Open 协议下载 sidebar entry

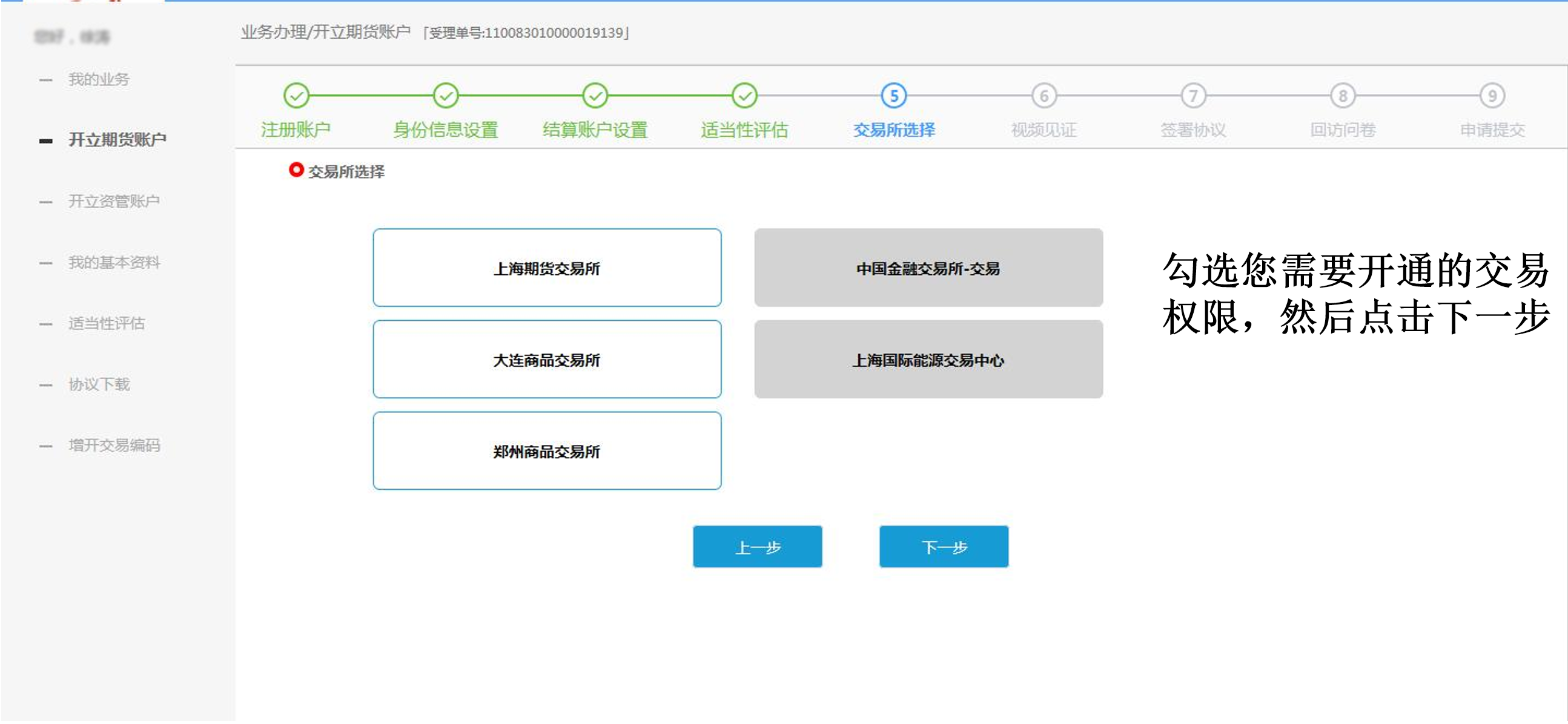click(99, 384)
